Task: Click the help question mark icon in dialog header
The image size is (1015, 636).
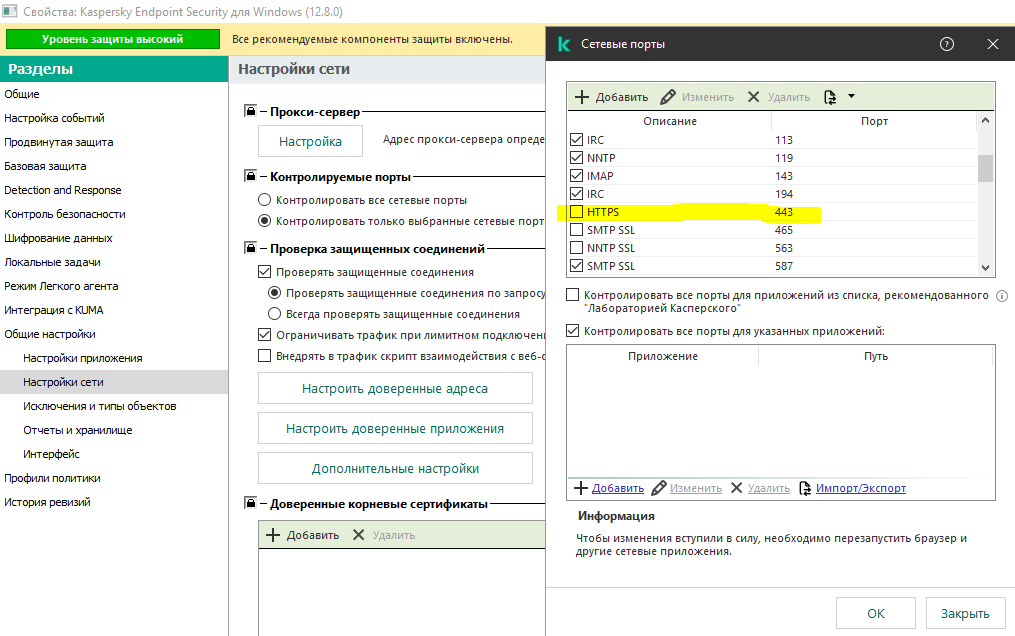Action: (x=946, y=44)
